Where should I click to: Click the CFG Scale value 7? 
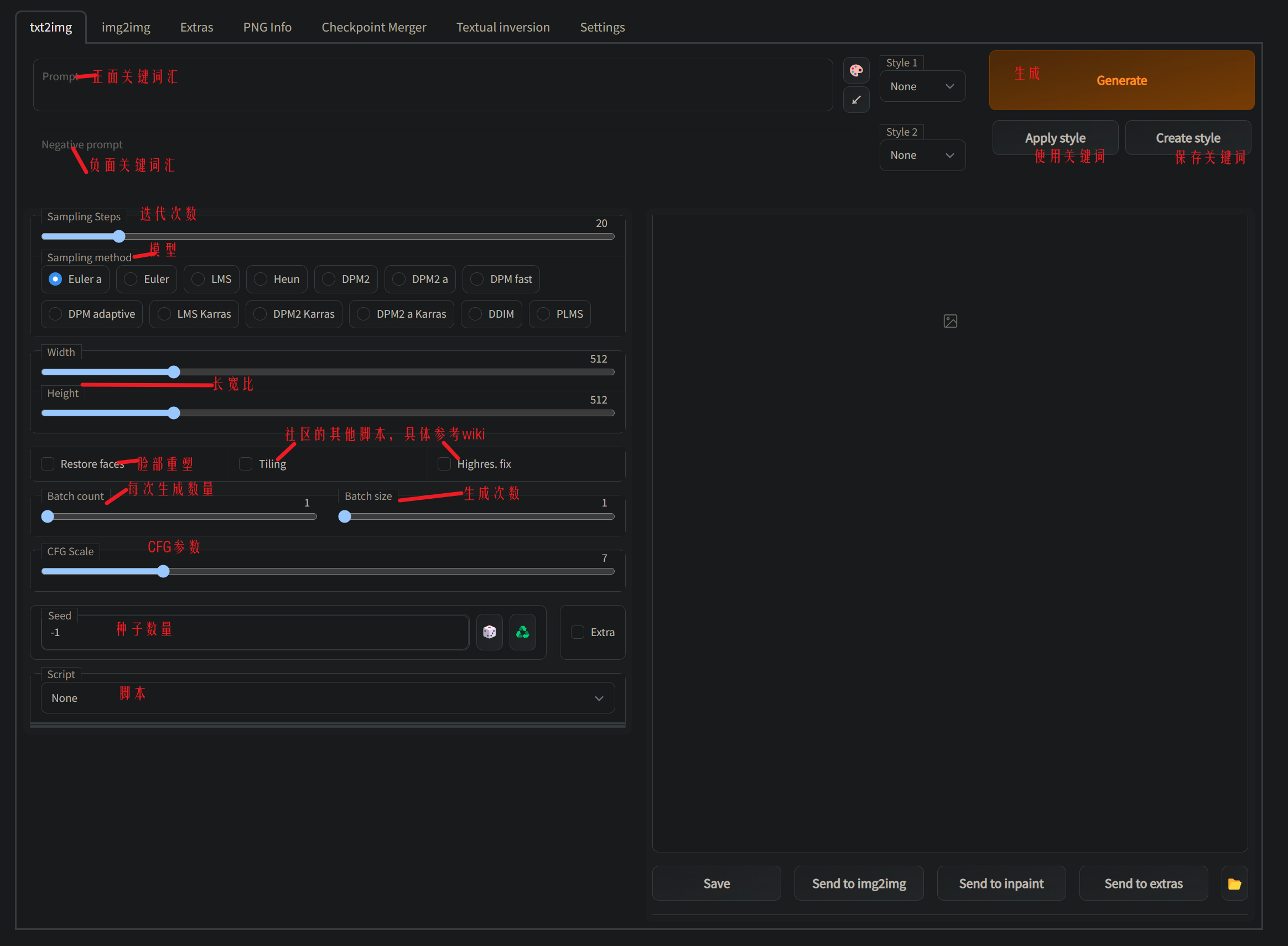tap(604, 559)
